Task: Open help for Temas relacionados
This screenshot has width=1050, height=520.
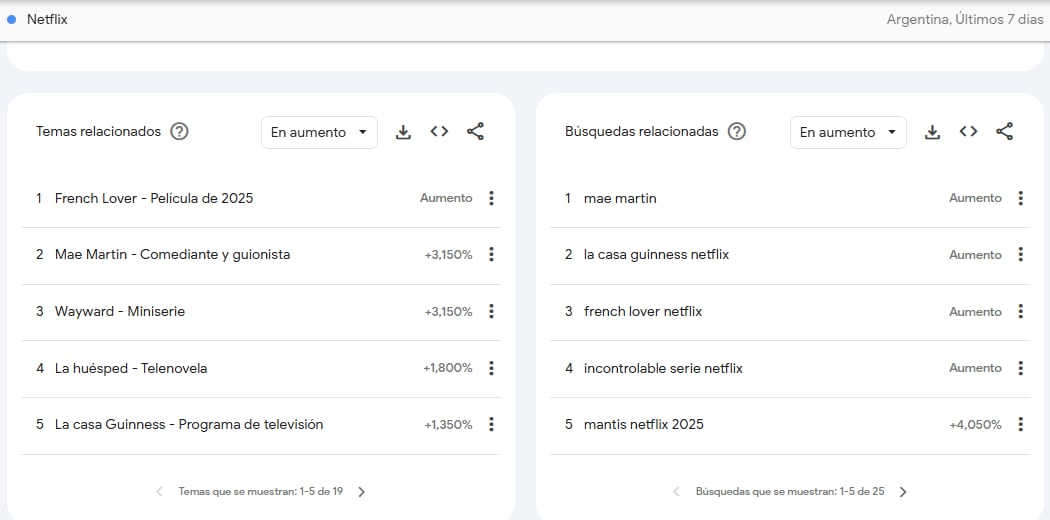Action: tap(179, 132)
